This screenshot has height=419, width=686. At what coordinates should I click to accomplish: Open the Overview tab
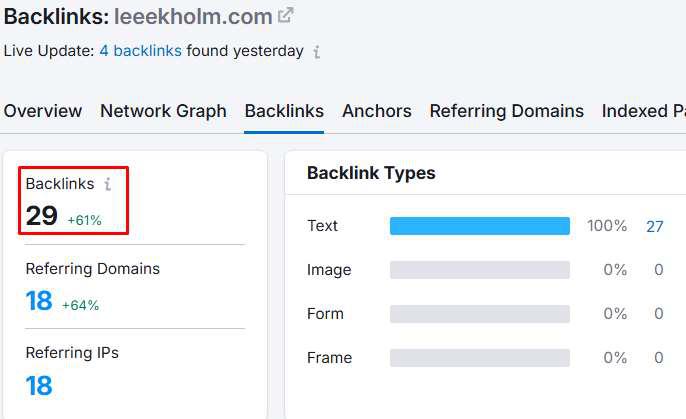pyautogui.click(x=43, y=111)
